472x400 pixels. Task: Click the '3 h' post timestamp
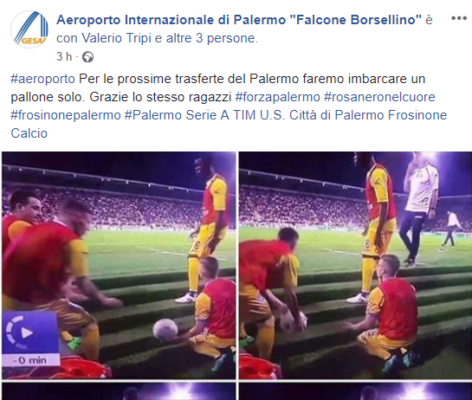click(64, 57)
